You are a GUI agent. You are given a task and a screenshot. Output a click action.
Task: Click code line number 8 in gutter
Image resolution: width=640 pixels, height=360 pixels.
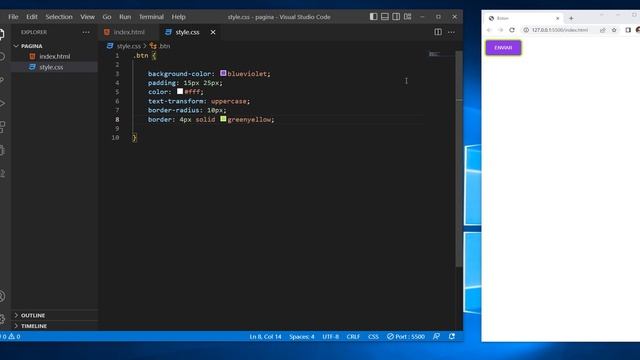point(117,119)
